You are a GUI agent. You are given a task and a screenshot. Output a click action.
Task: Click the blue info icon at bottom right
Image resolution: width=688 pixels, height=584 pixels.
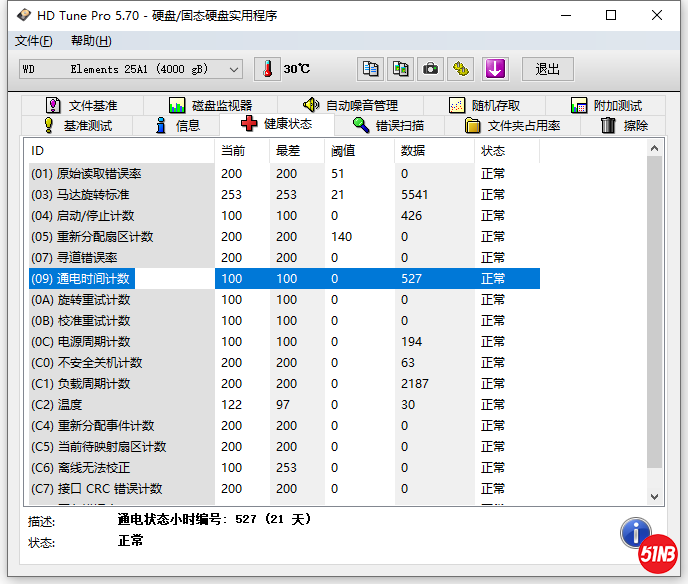pyautogui.click(x=634, y=532)
